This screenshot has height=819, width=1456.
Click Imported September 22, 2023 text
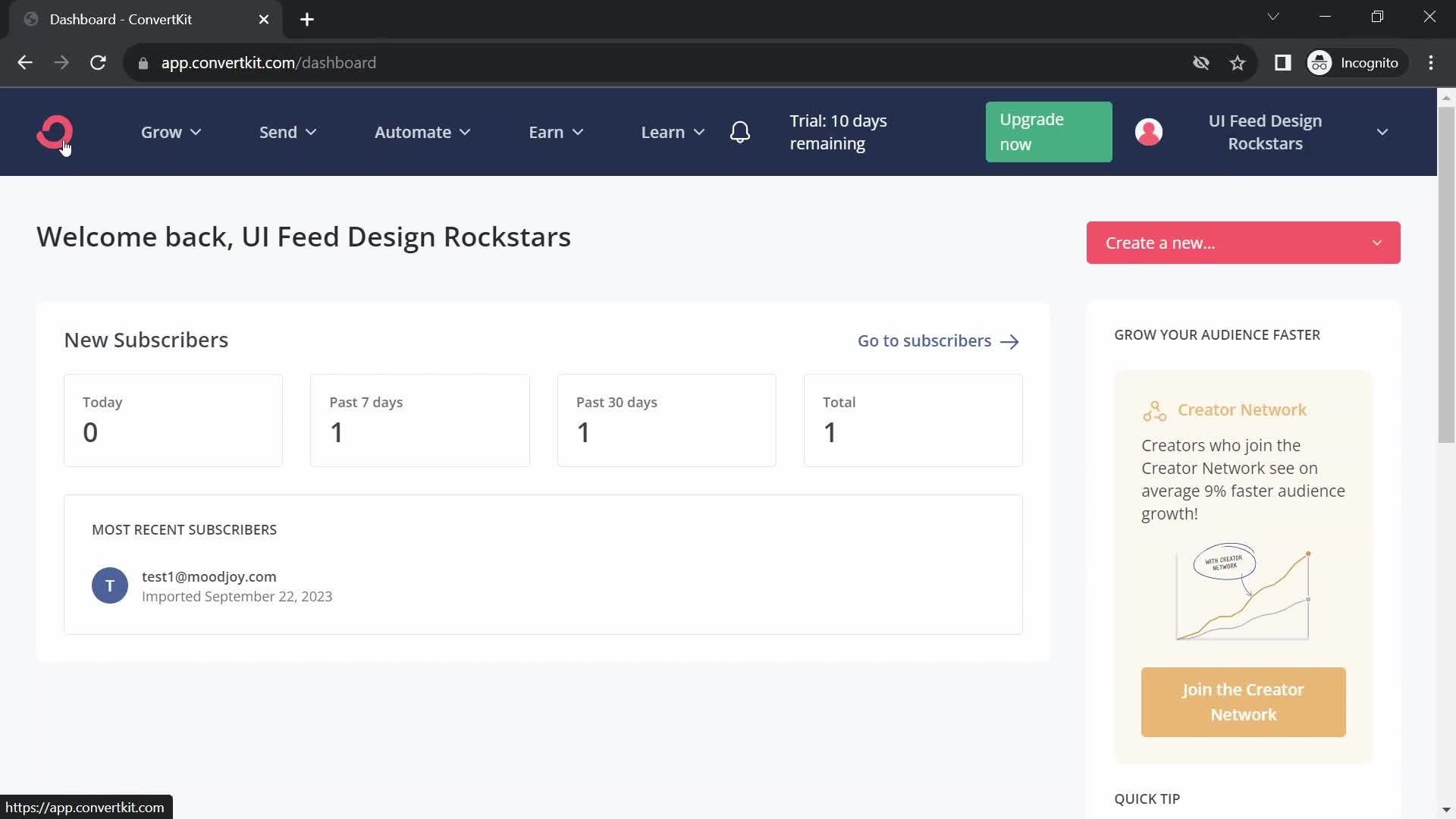[237, 597]
